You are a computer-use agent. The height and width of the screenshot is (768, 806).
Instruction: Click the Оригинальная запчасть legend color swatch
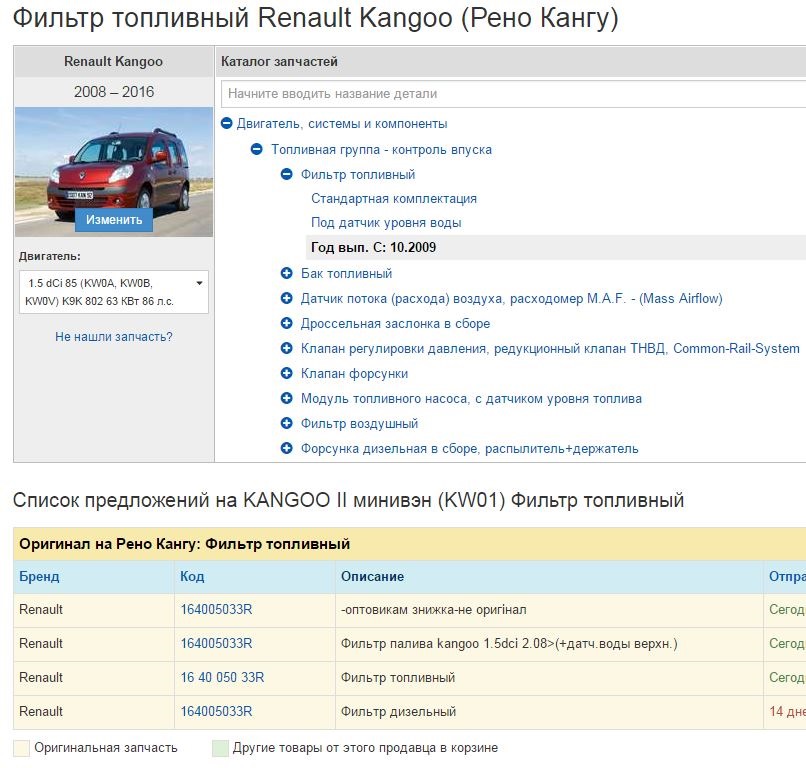22,748
